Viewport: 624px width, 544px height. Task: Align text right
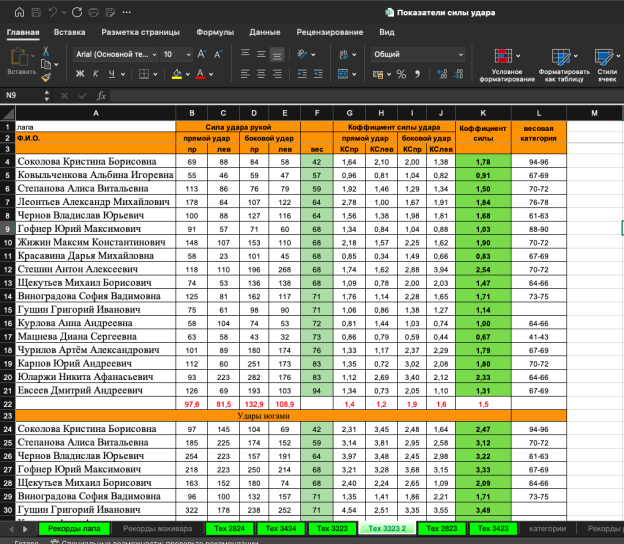coord(277,74)
